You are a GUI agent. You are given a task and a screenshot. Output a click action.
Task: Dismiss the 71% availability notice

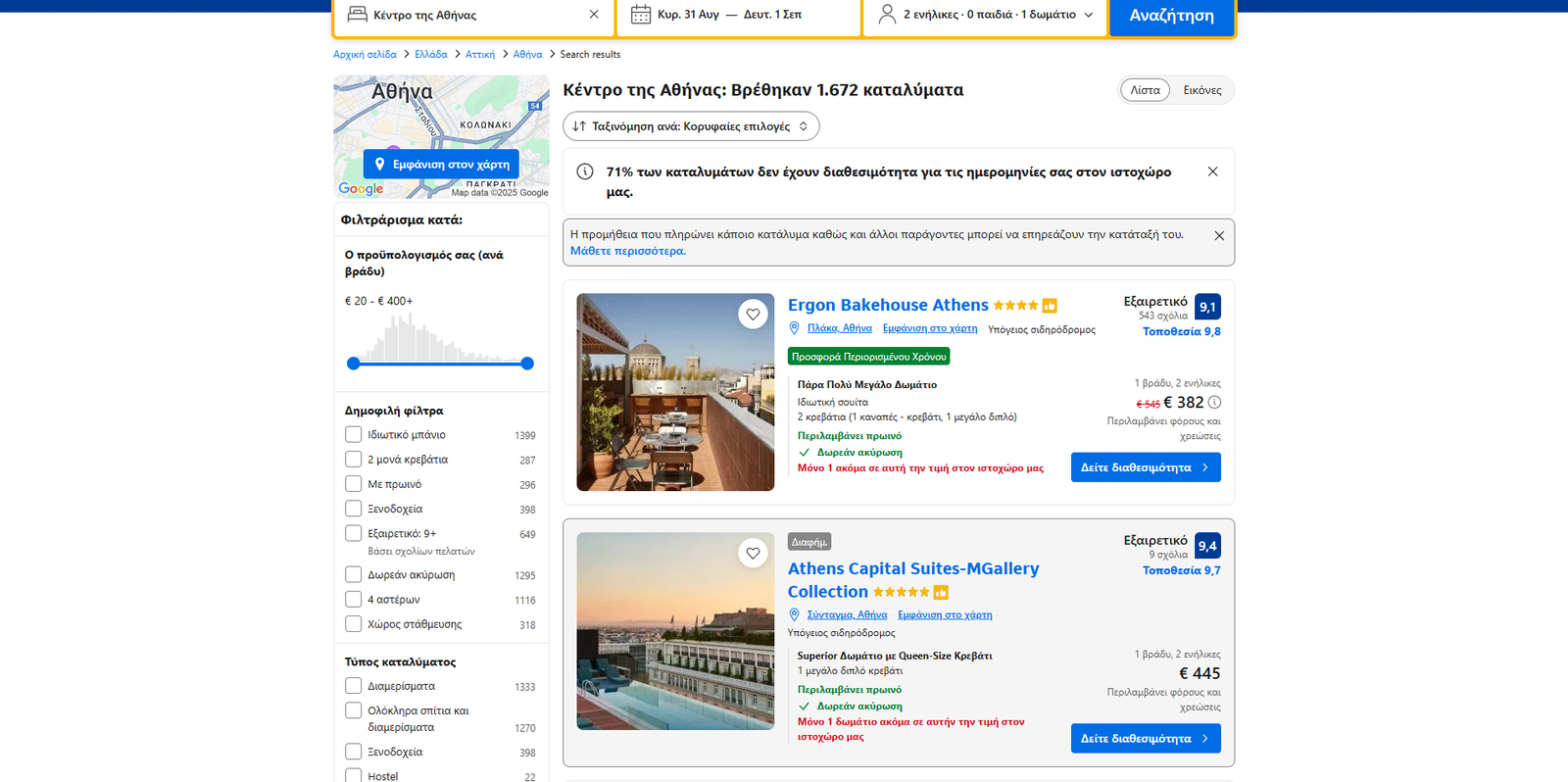coord(1212,171)
